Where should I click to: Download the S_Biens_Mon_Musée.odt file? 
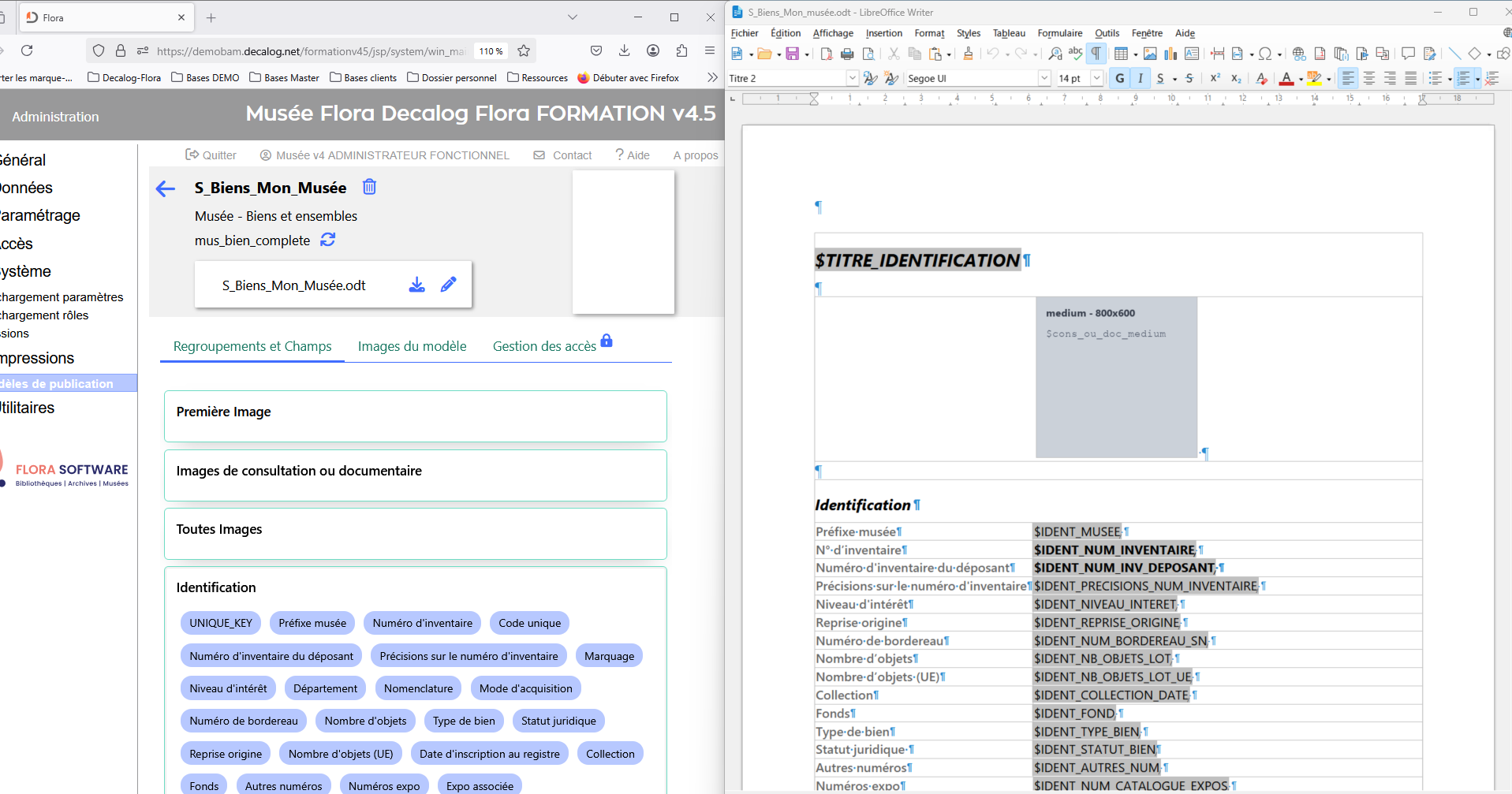tap(416, 285)
